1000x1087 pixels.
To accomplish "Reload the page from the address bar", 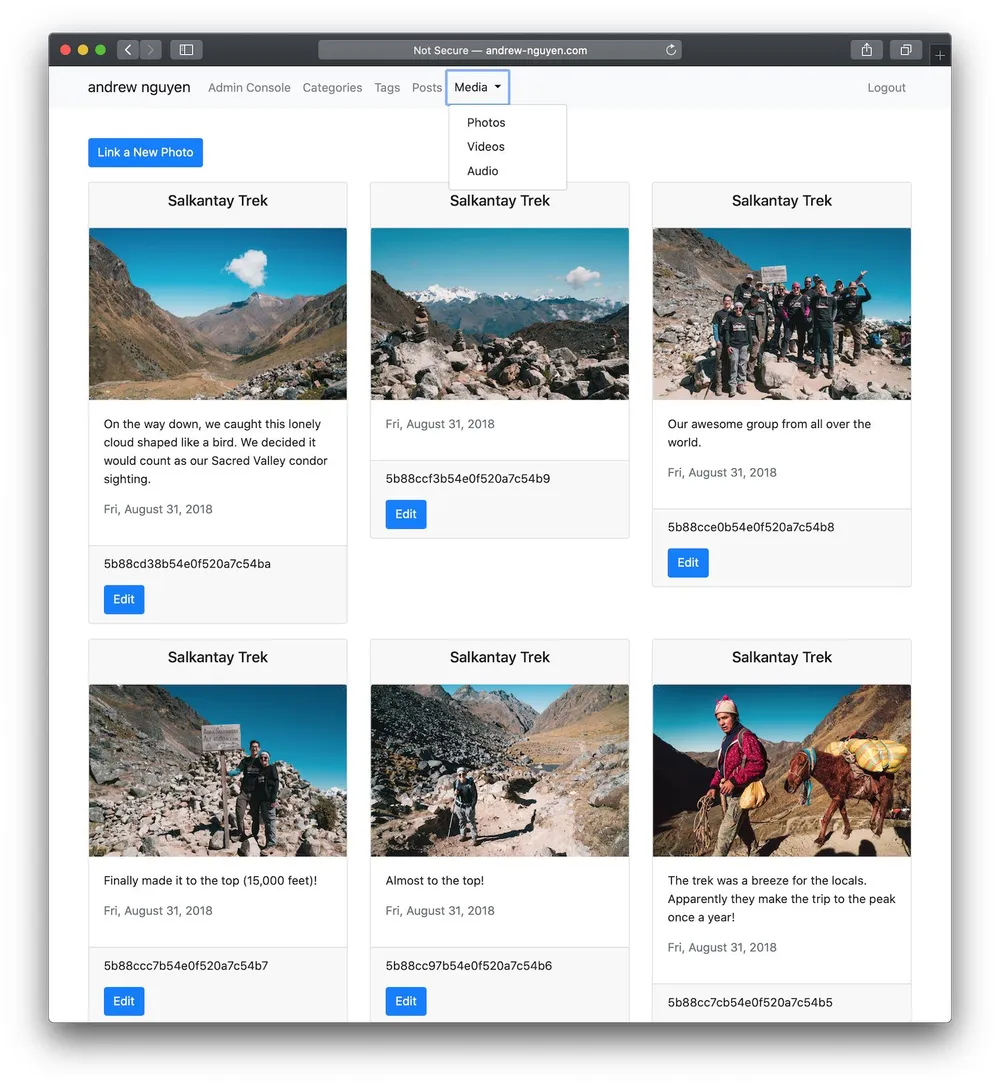I will coord(671,50).
